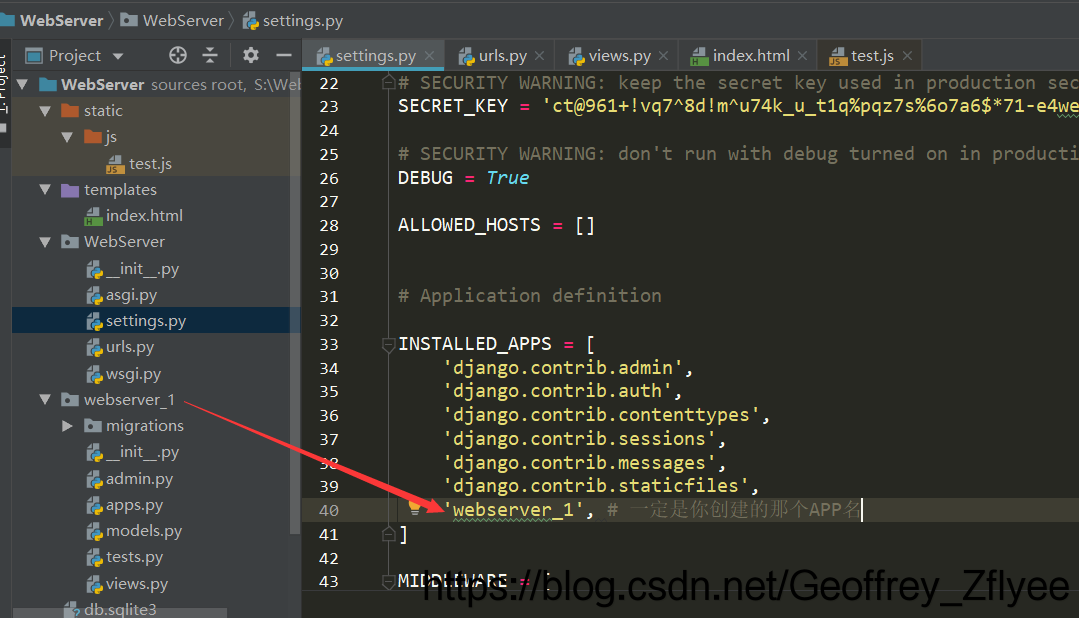
Task: Click the intention lightbulb on line 40
Action: pos(414,508)
